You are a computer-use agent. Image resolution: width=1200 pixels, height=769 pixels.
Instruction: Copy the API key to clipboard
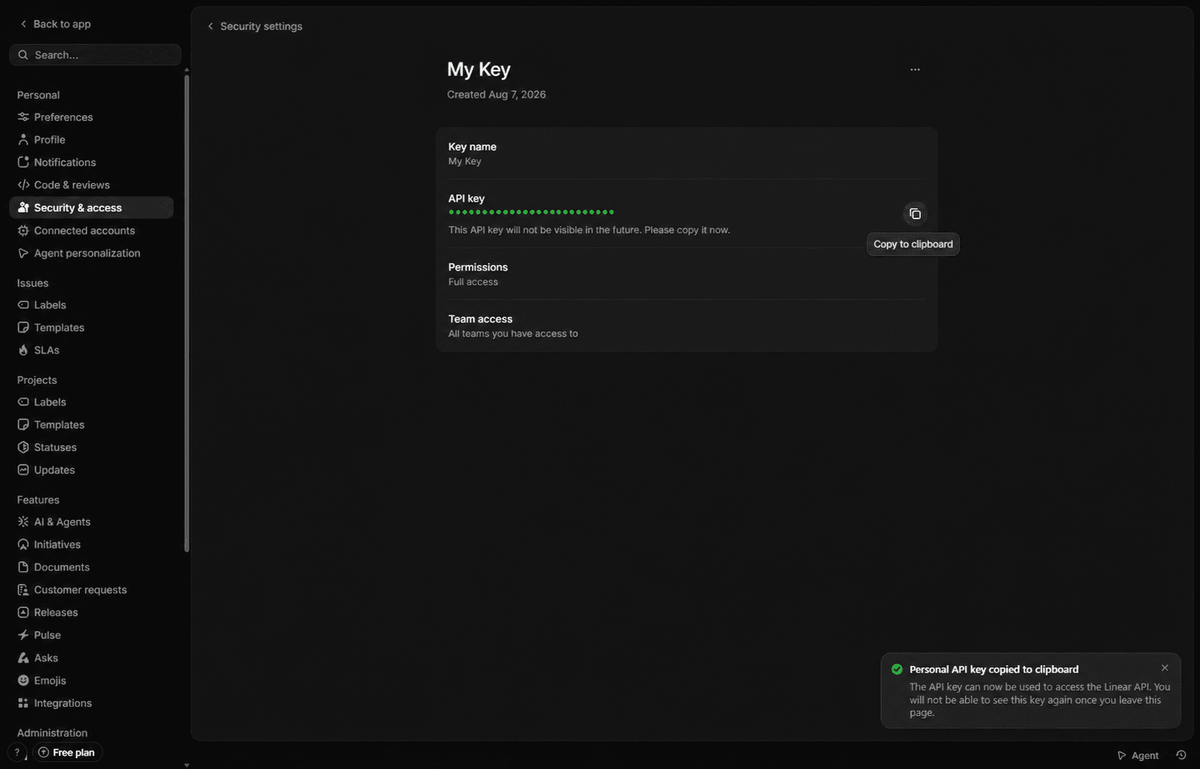[914, 214]
